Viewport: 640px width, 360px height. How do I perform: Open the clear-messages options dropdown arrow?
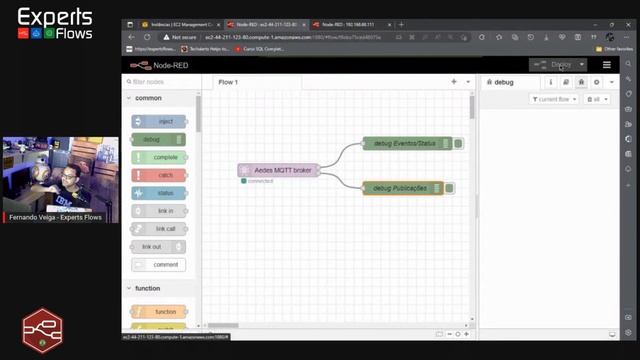606,99
